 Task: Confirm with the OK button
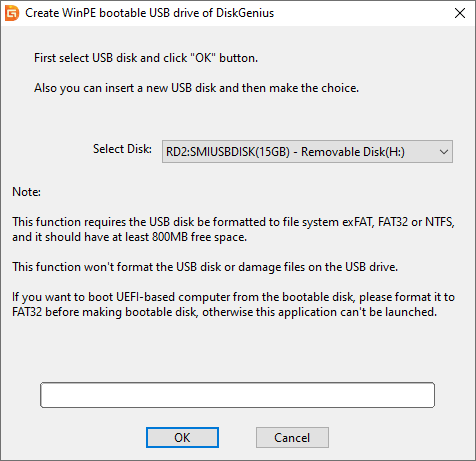point(182,437)
